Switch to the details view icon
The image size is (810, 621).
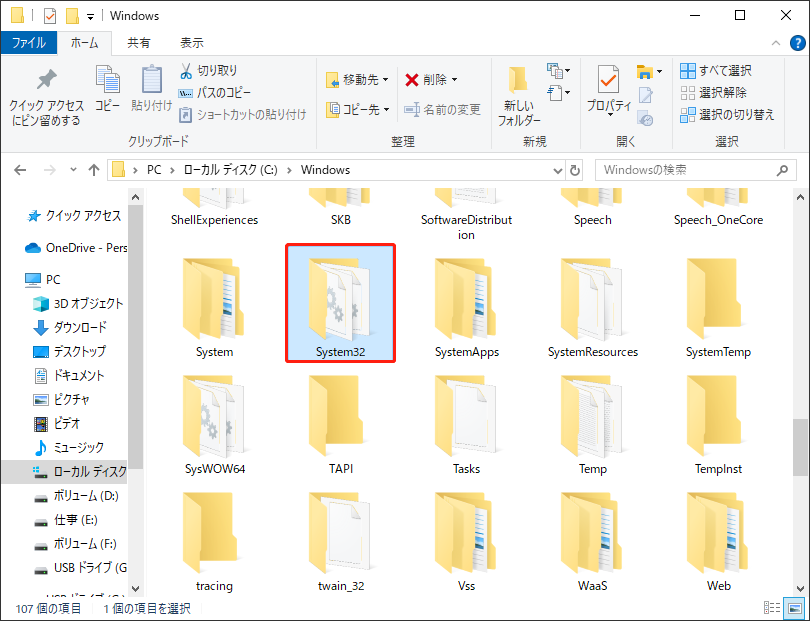click(x=772, y=608)
